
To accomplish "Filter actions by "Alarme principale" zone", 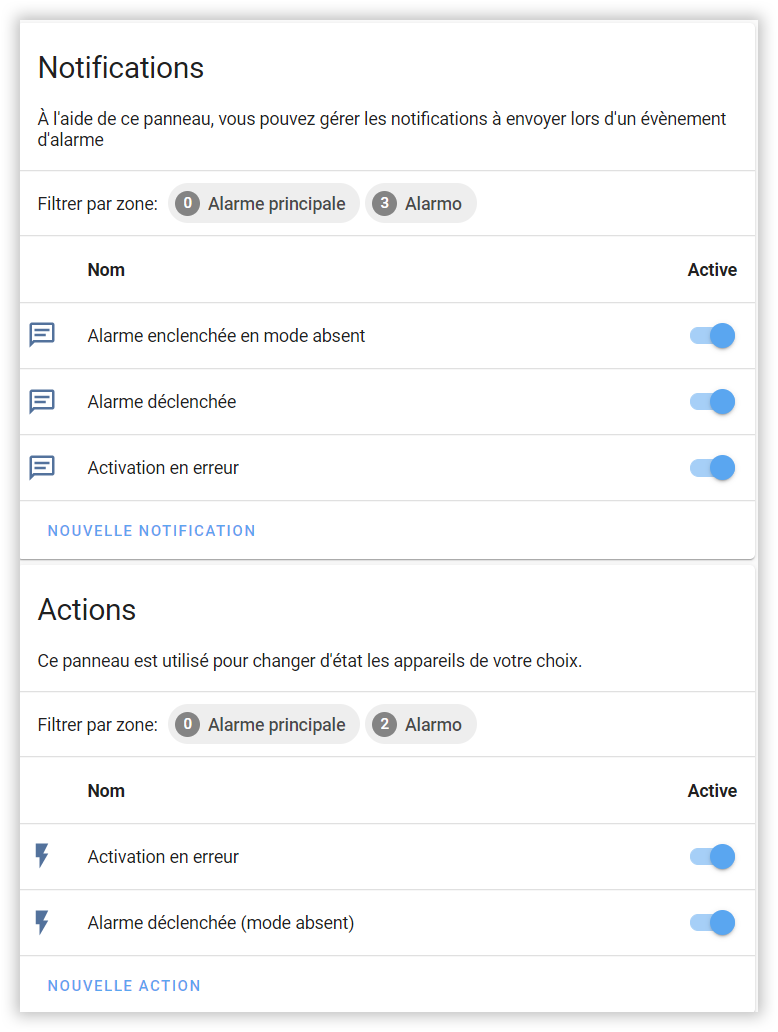I will click(x=263, y=725).
